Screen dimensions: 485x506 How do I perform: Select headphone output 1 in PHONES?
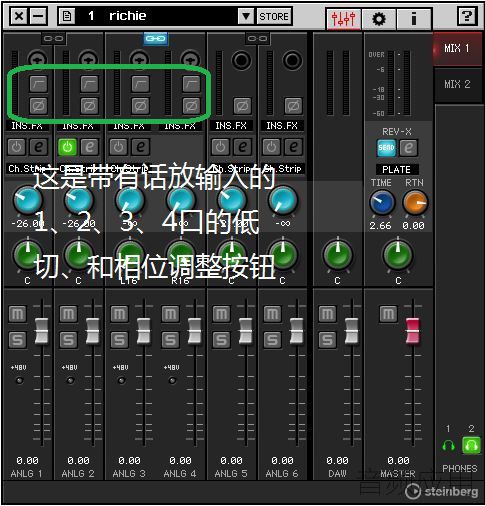coord(448,445)
